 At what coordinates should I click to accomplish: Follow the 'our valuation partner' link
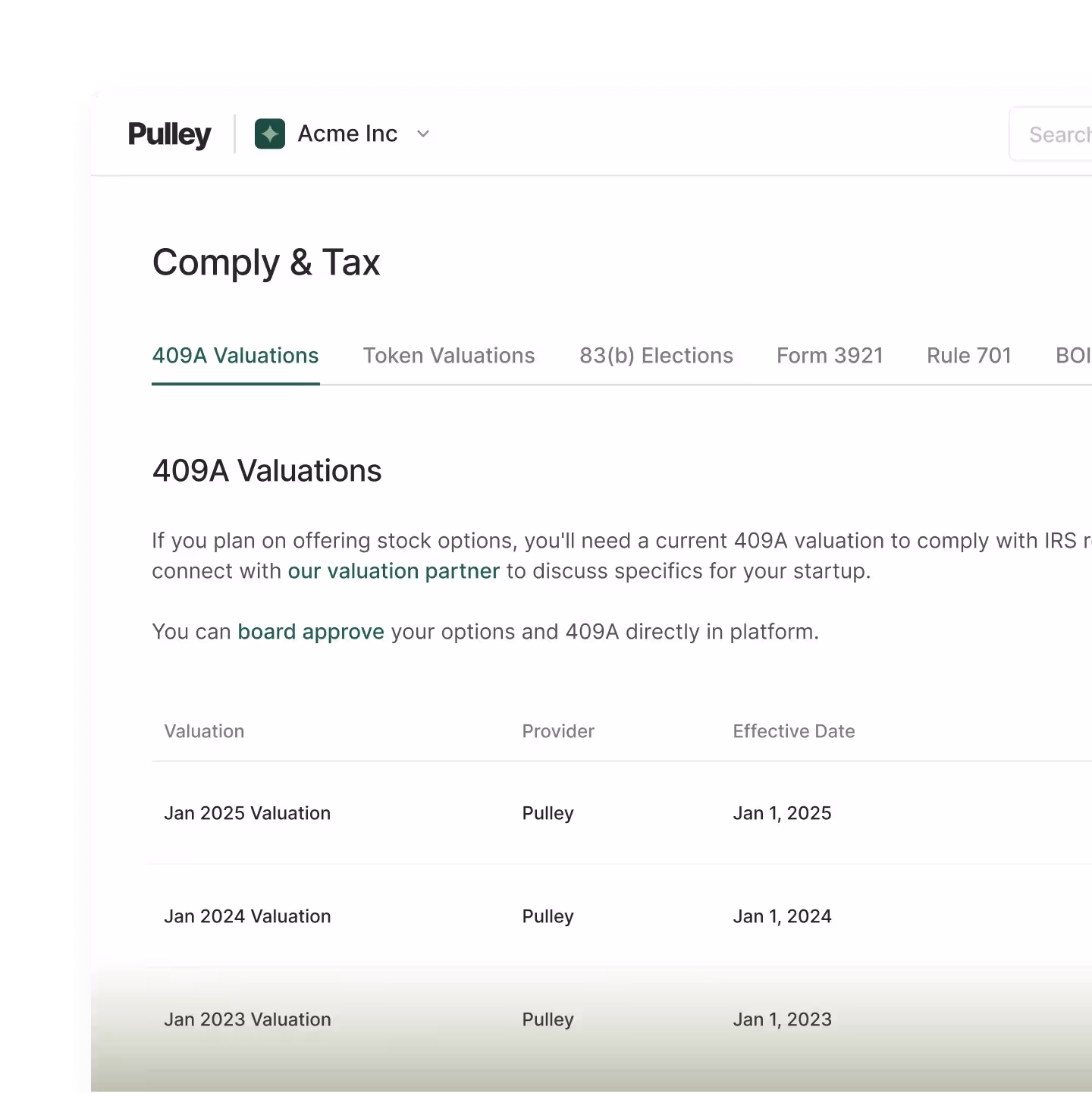tap(394, 571)
